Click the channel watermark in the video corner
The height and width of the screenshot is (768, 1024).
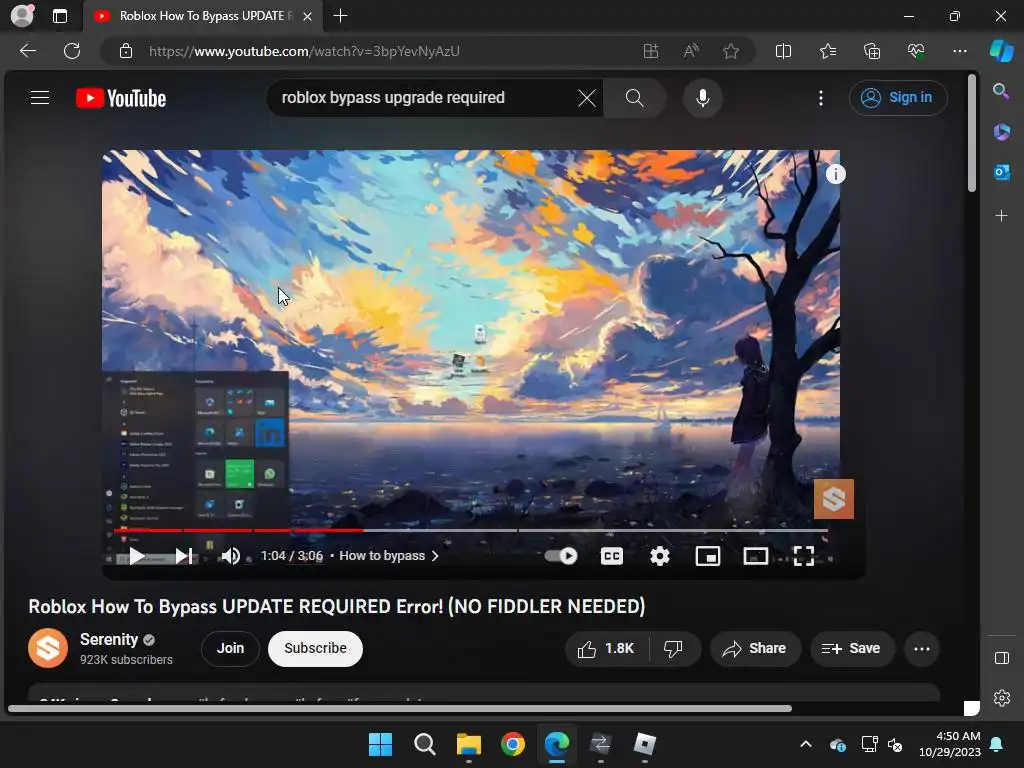click(833, 499)
